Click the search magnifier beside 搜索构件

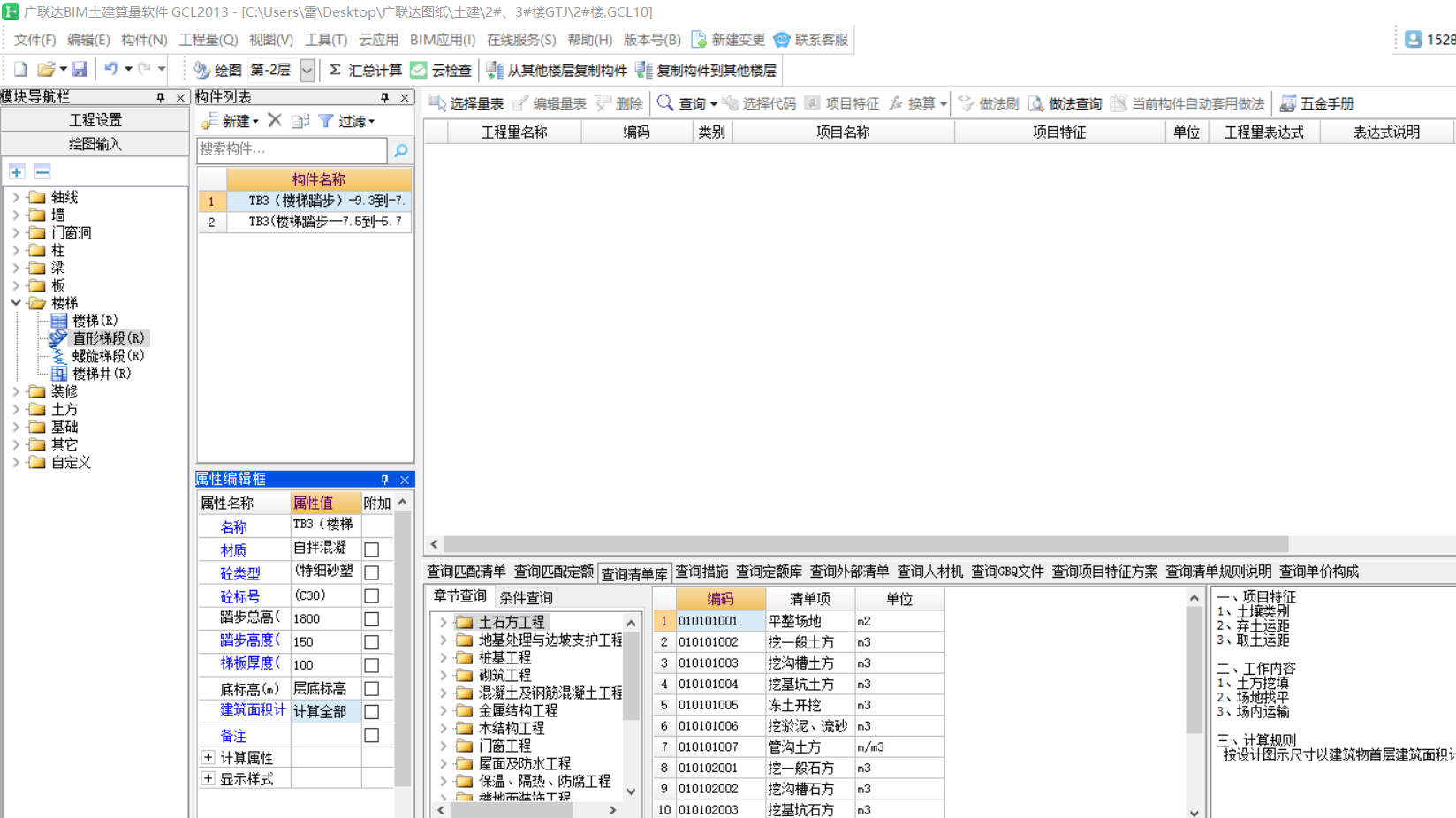click(x=401, y=150)
